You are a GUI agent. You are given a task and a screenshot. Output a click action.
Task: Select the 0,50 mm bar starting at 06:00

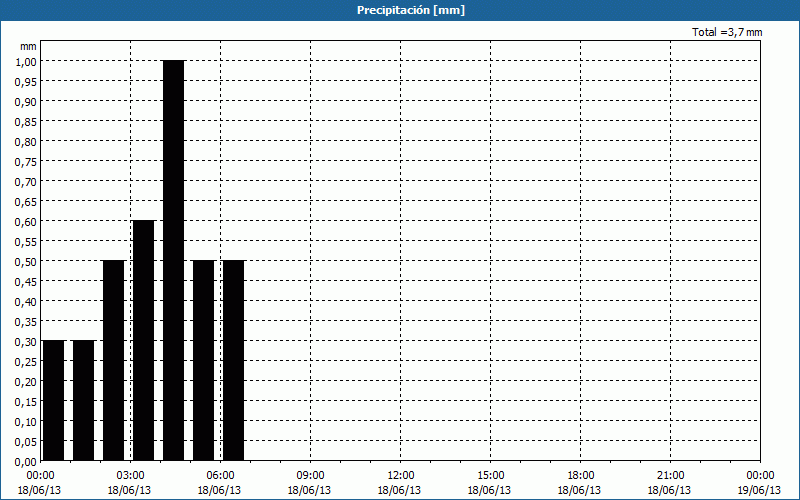point(234,361)
